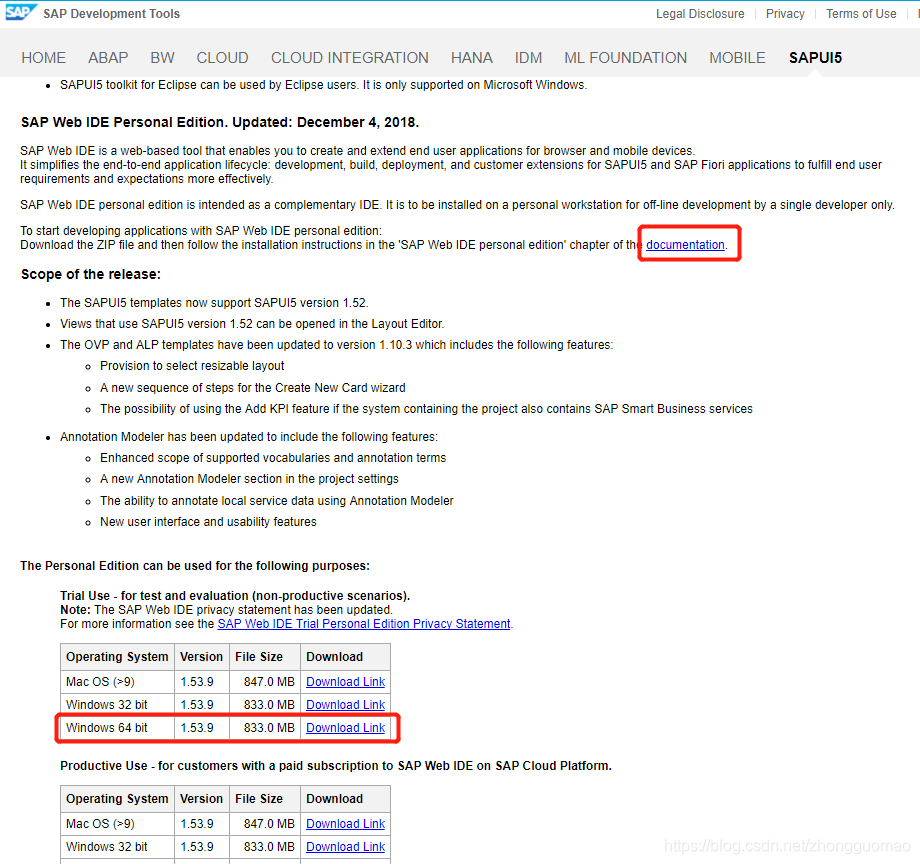Follow the documentation link
Viewport: 920px width, 864px height.
click(685, 245)
